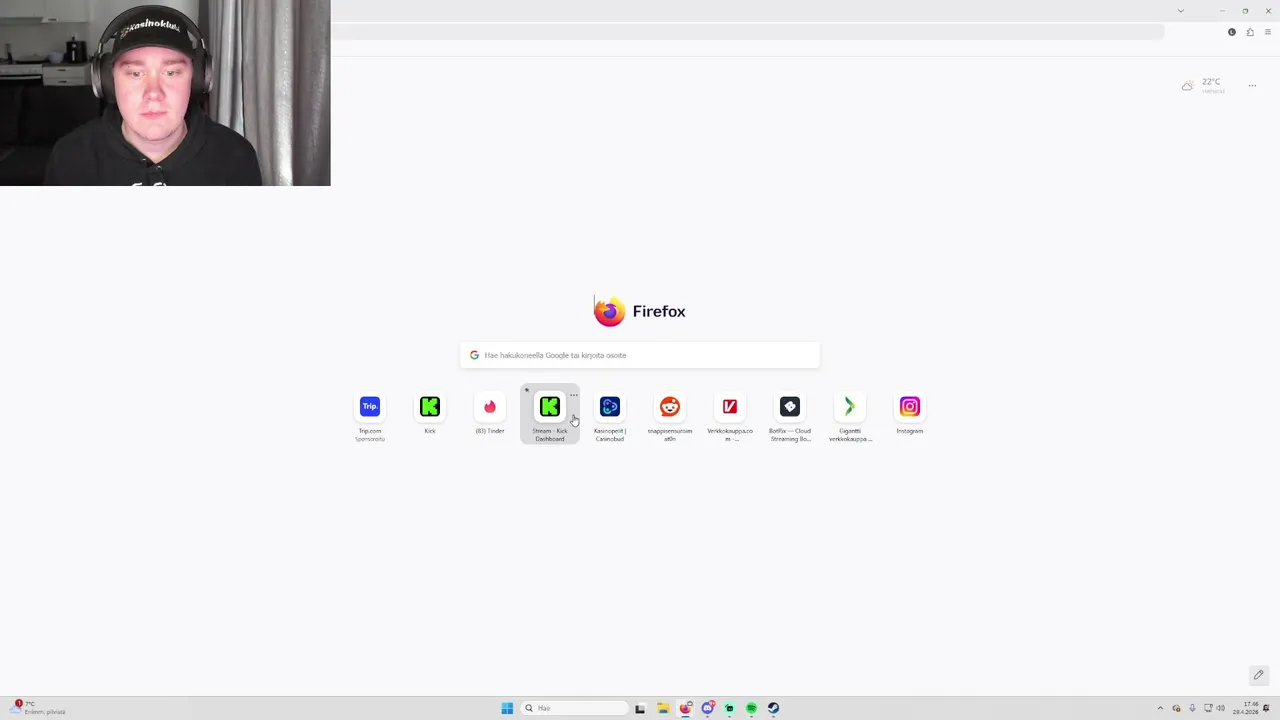Viewport: 1280px width, 720px height.
Task: Open the Reddit snappisensuroimaton shortcut
Action: (670, 415)
